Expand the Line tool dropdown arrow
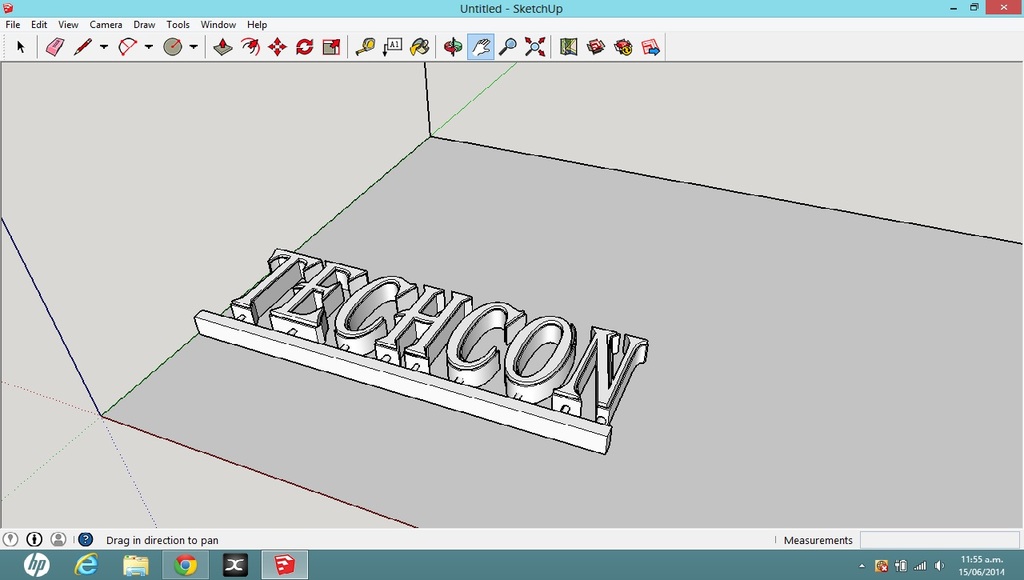 [104, 47]
